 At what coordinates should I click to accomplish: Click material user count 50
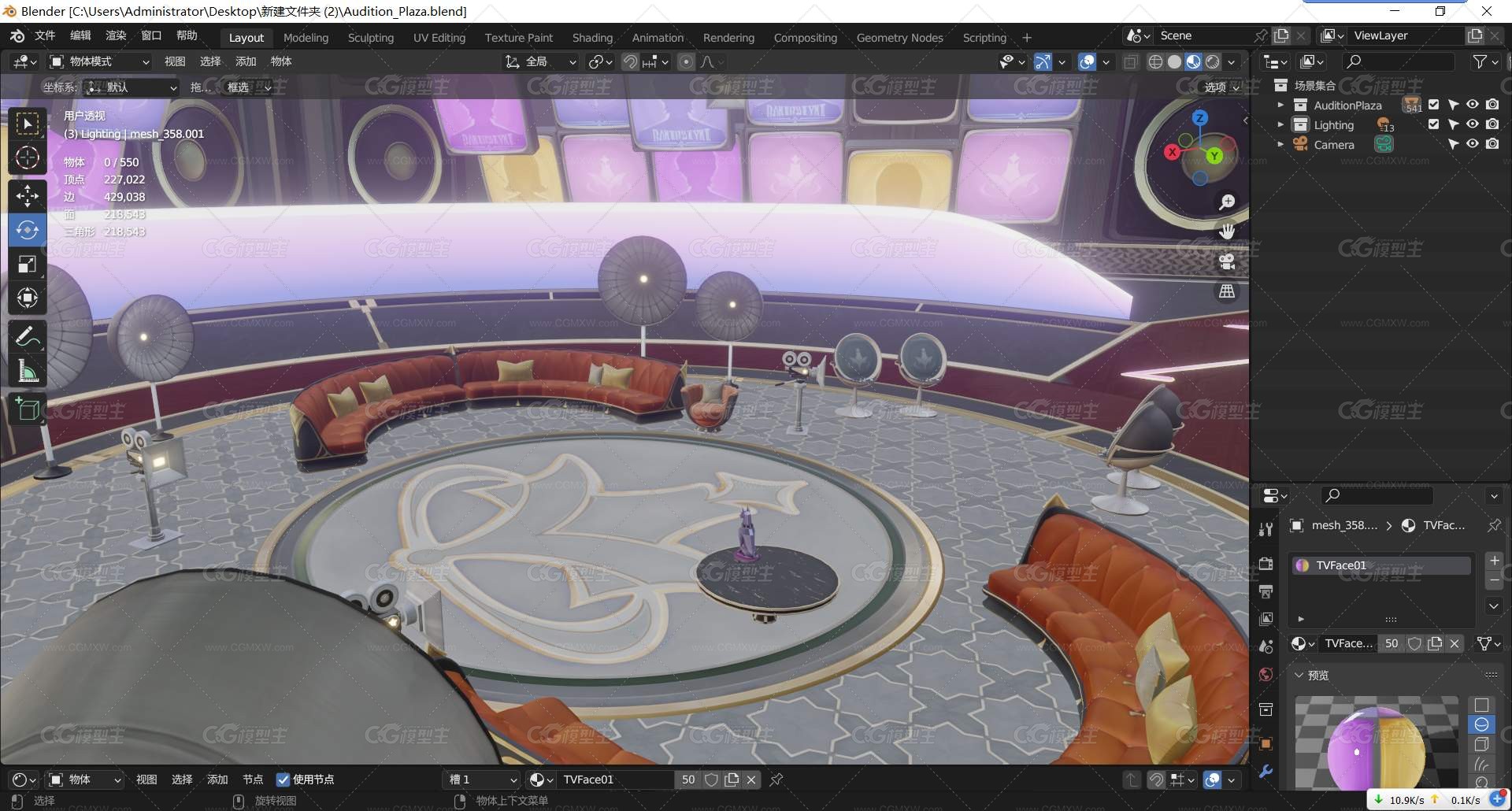pyautogui.click(x=1392, y=643)
